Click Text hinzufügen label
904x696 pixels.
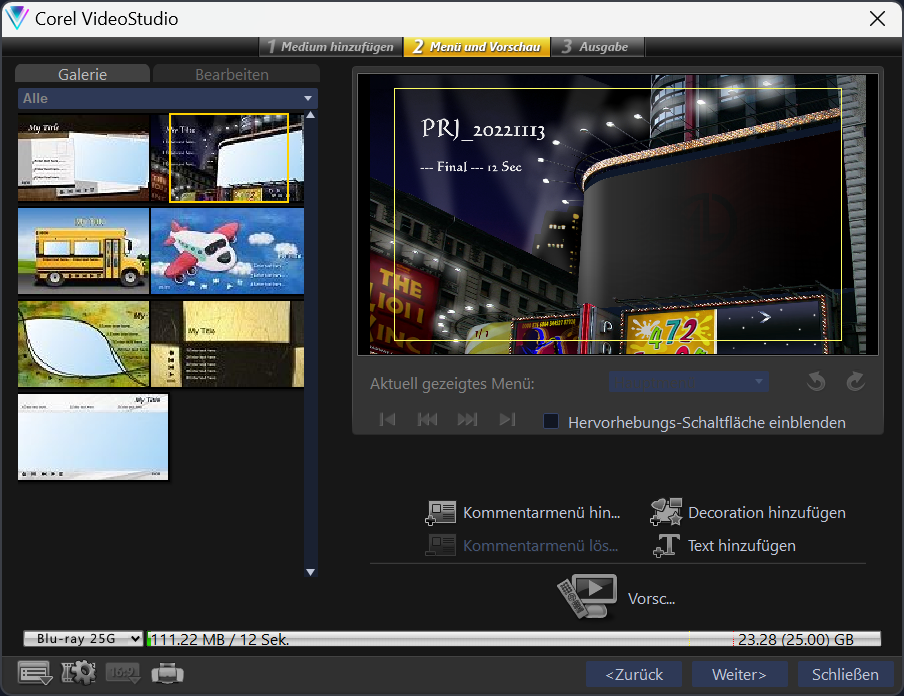coord(741,545)
